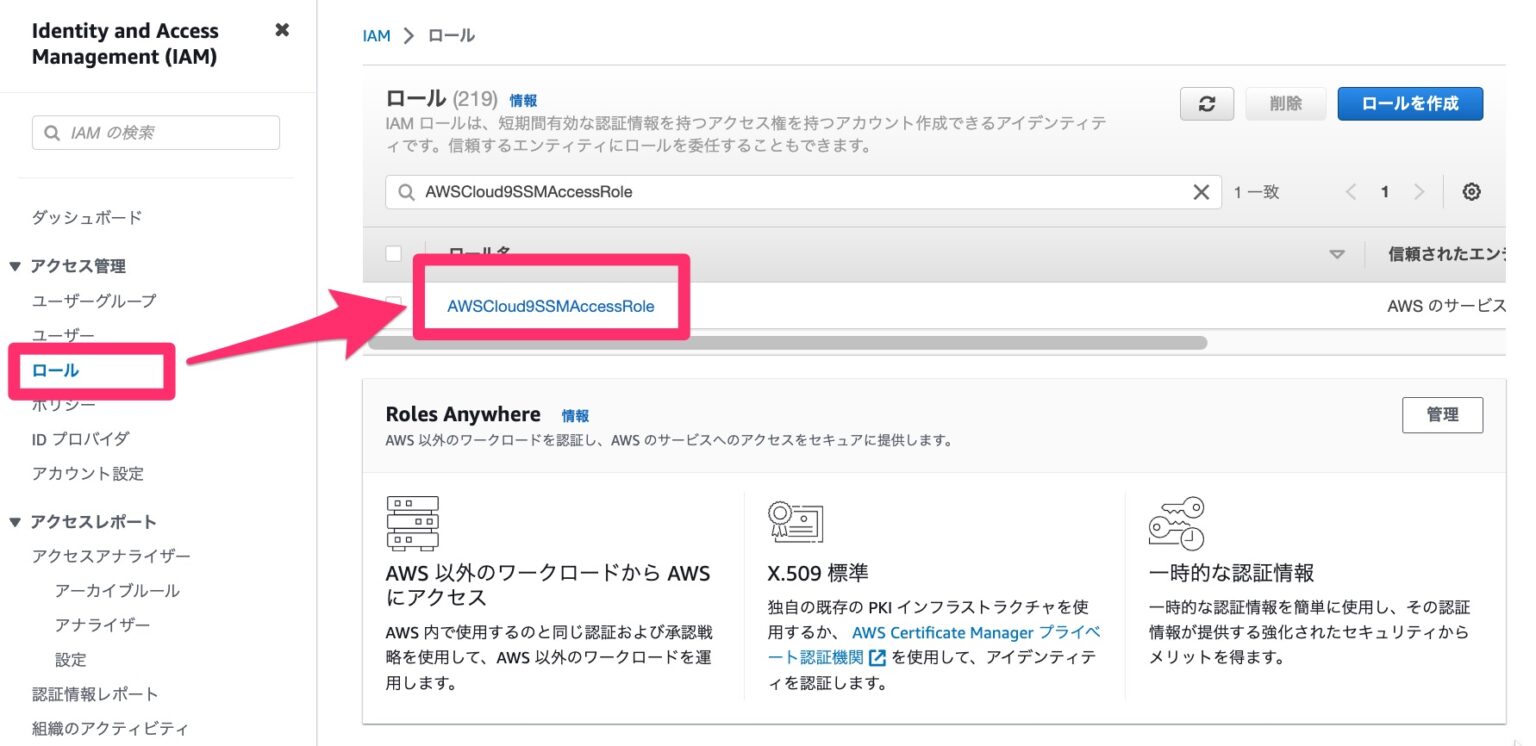Click the 管理 button
The image size is (1536, 746).
[x=1442, y=415]
